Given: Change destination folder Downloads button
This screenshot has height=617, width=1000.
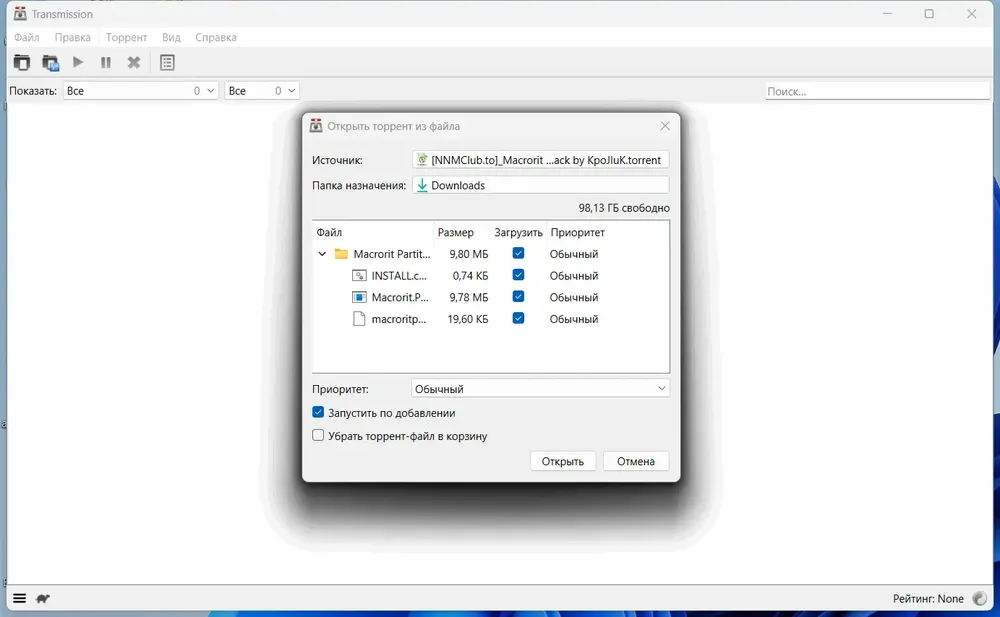Looking at the screenshot, I should [x=540, y=185].
